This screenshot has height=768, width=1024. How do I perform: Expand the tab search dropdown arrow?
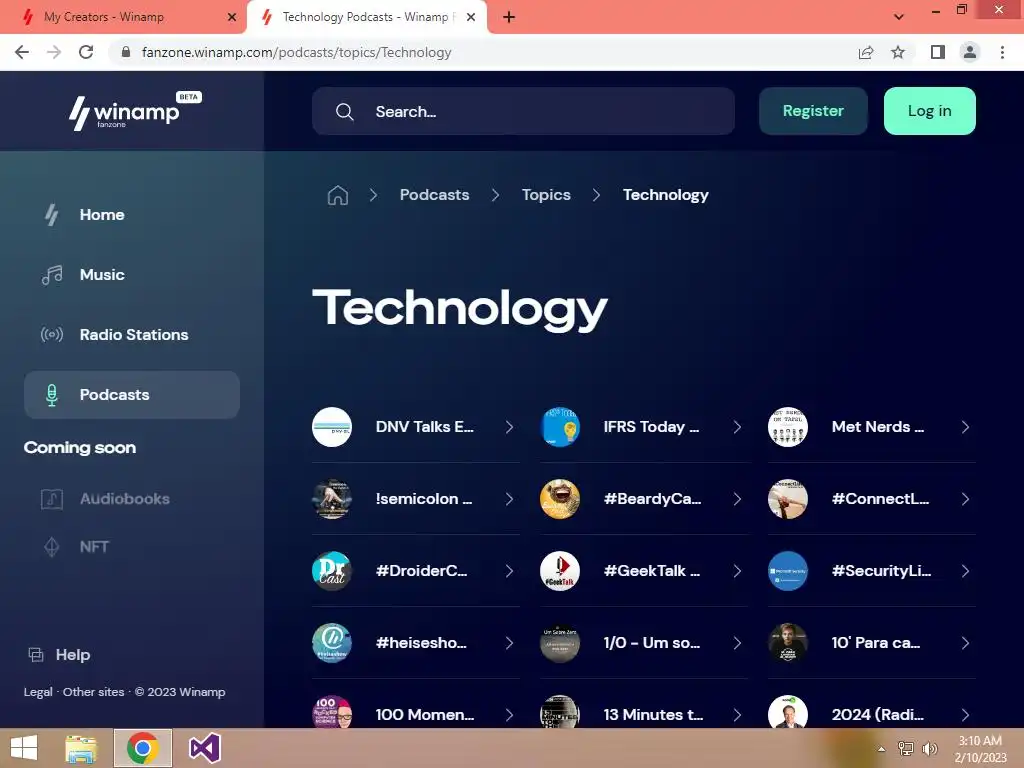[x=899, y=17]
